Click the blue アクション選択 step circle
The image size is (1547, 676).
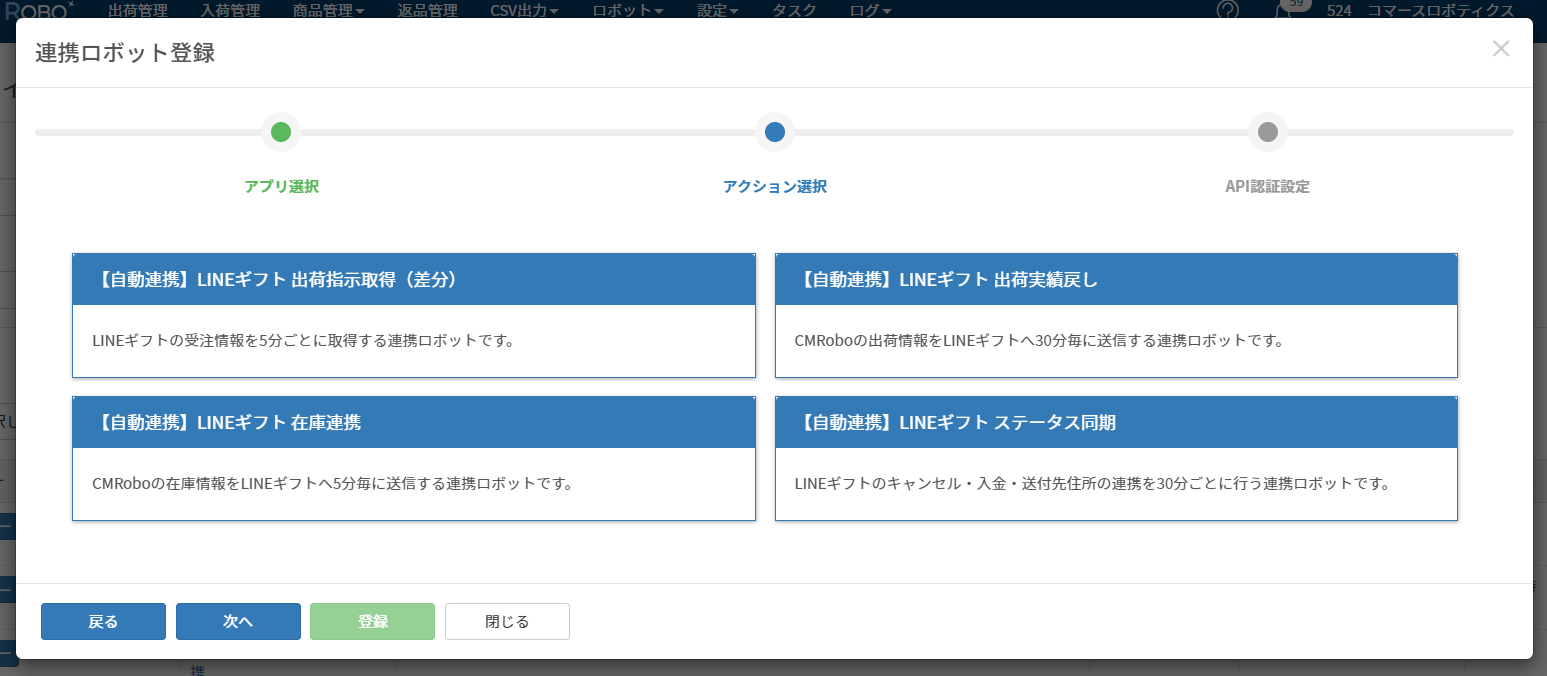[x=774, y=132]
